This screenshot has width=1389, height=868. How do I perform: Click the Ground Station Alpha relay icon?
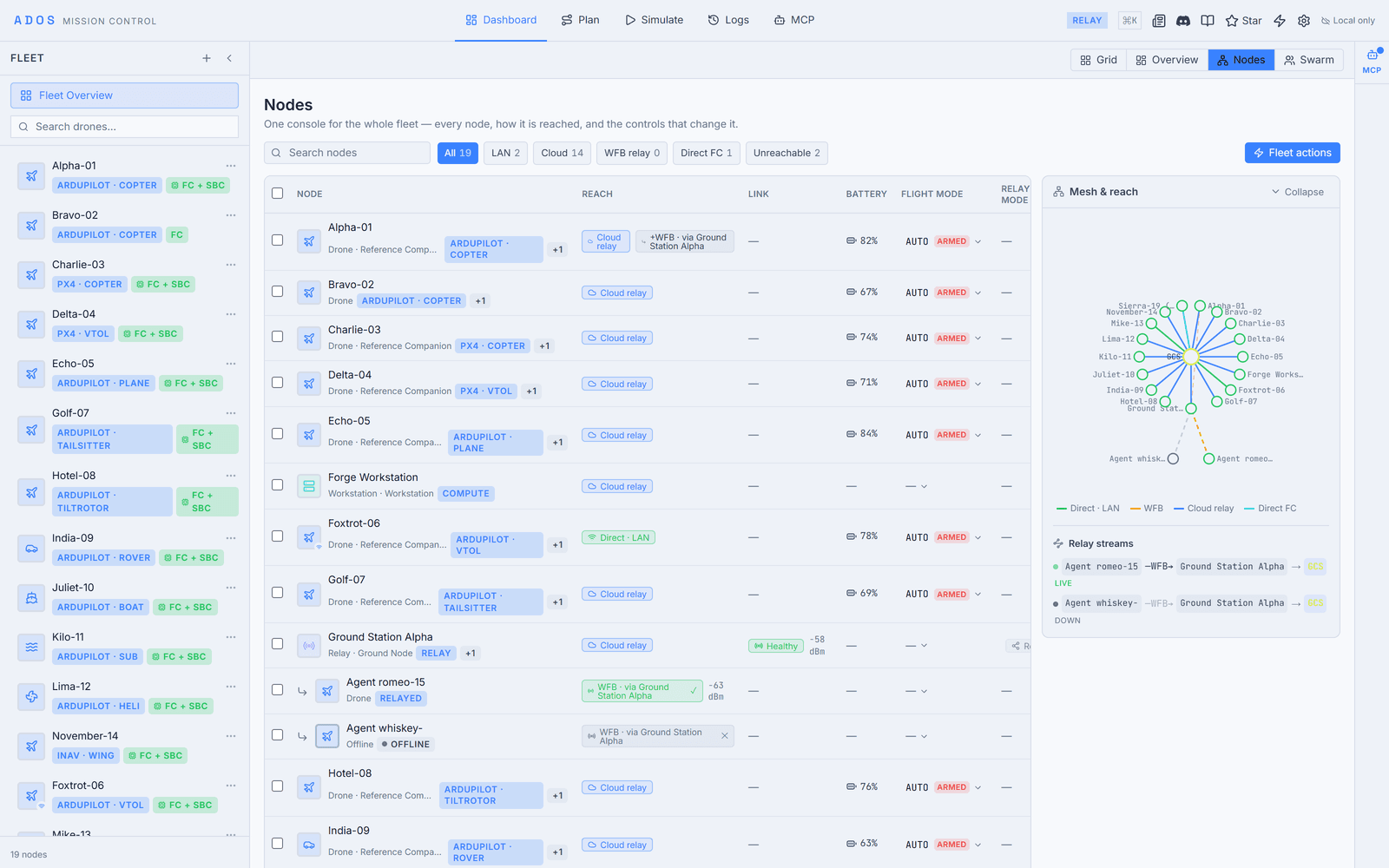[x=309, y=645]
